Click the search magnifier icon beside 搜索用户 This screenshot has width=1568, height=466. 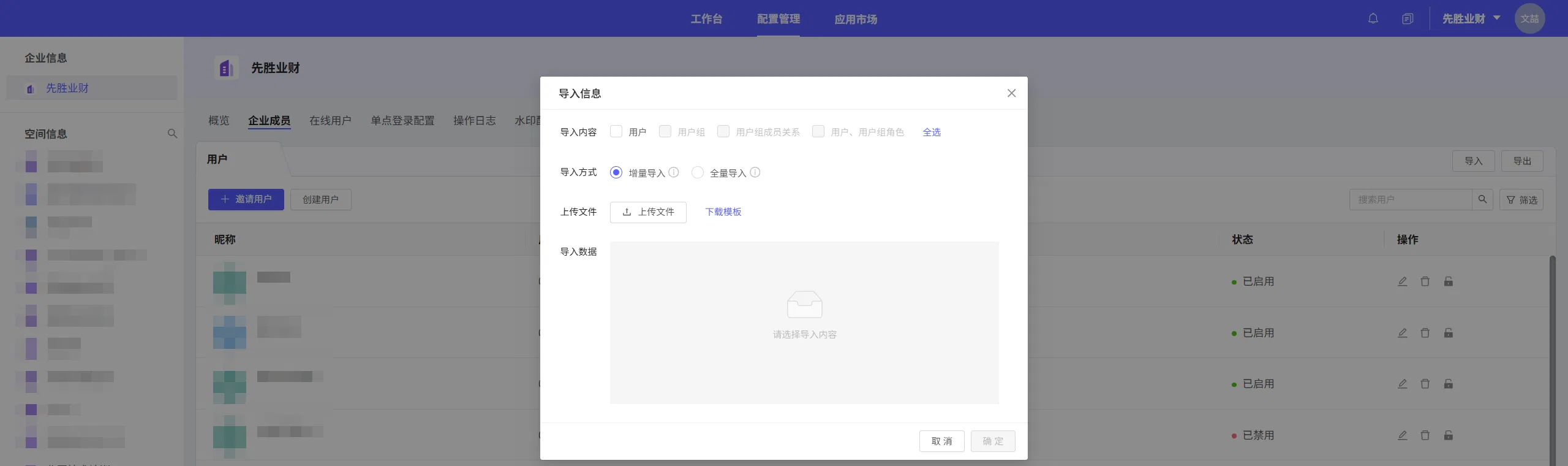click(x=1482, y=199)
